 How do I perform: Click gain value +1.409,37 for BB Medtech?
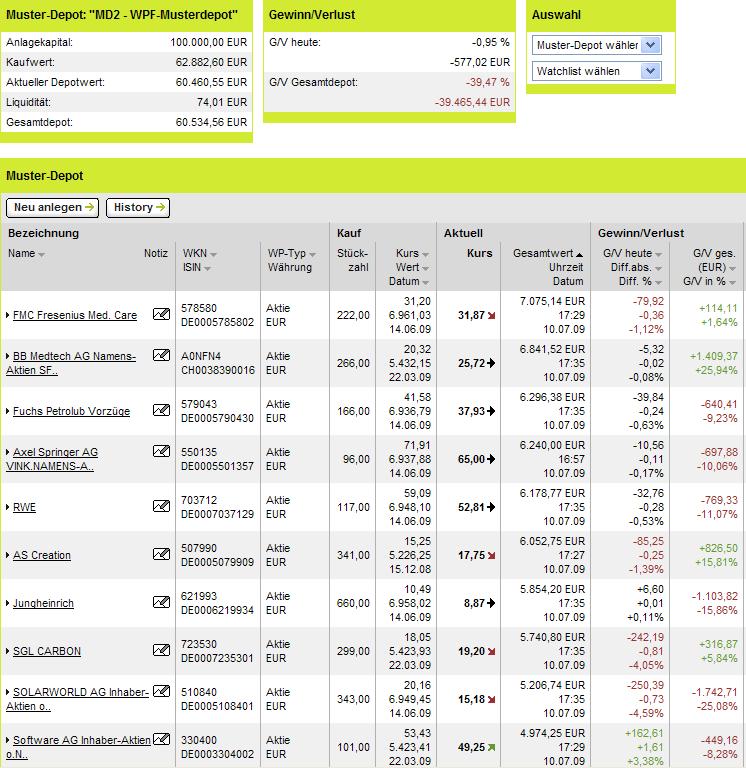click(x=714, y=356)
